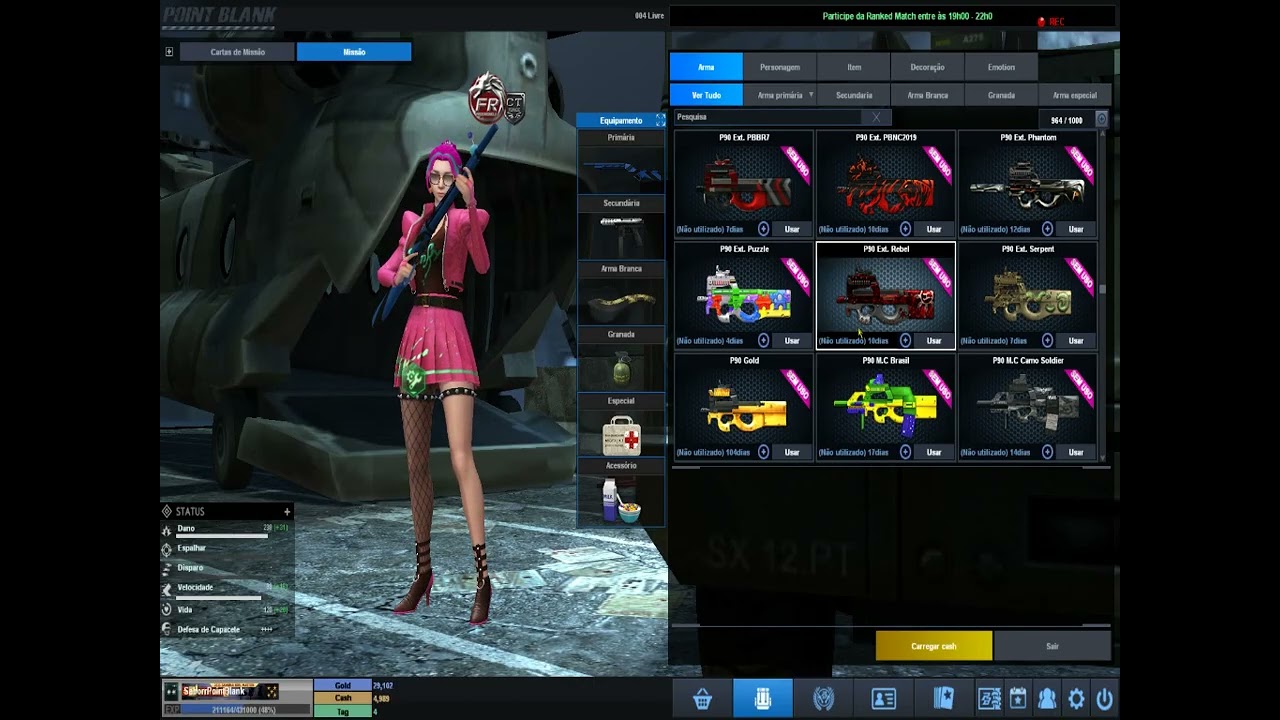
Task: Open the friends community icon
Action: click(1047, 699)
